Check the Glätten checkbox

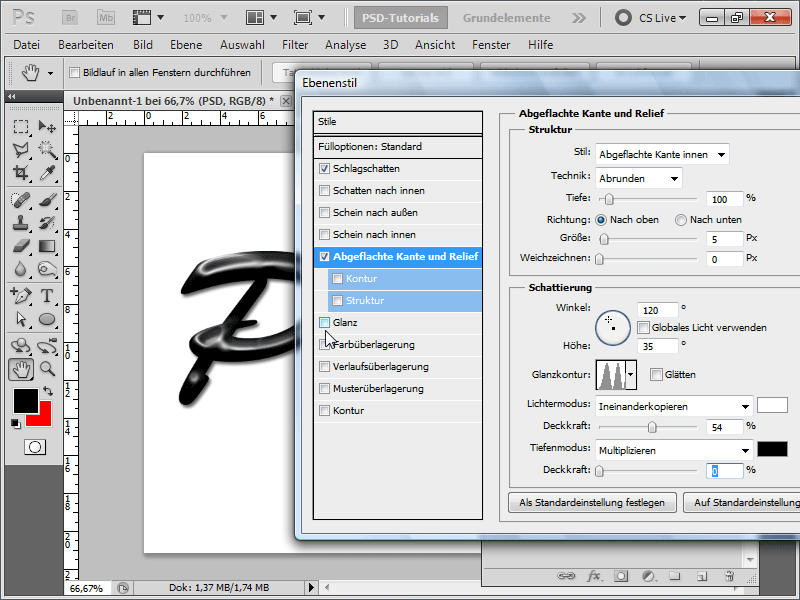coord(657,374)
